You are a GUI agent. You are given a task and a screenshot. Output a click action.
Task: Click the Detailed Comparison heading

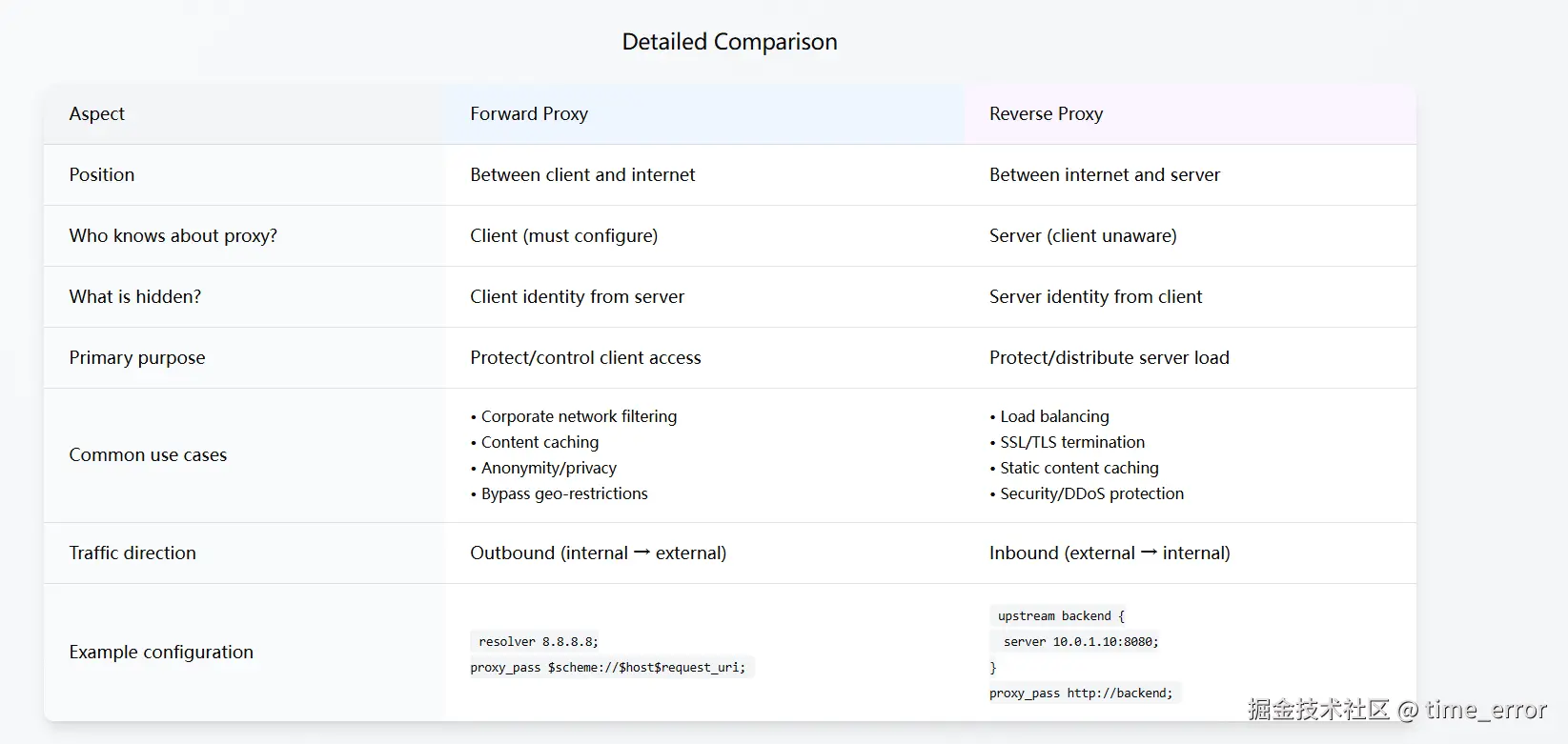(729, 42)
